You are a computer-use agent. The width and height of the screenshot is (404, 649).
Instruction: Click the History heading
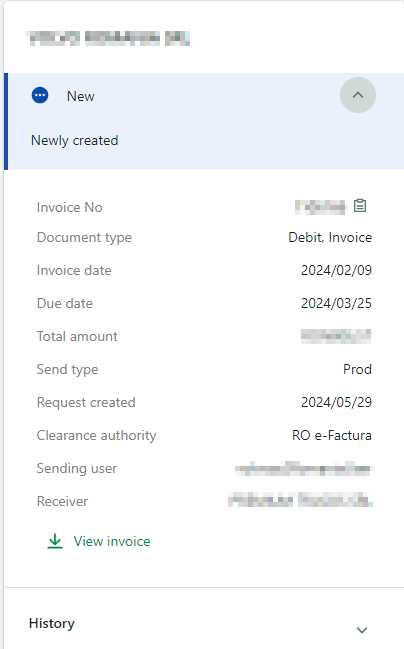(52, 623)
